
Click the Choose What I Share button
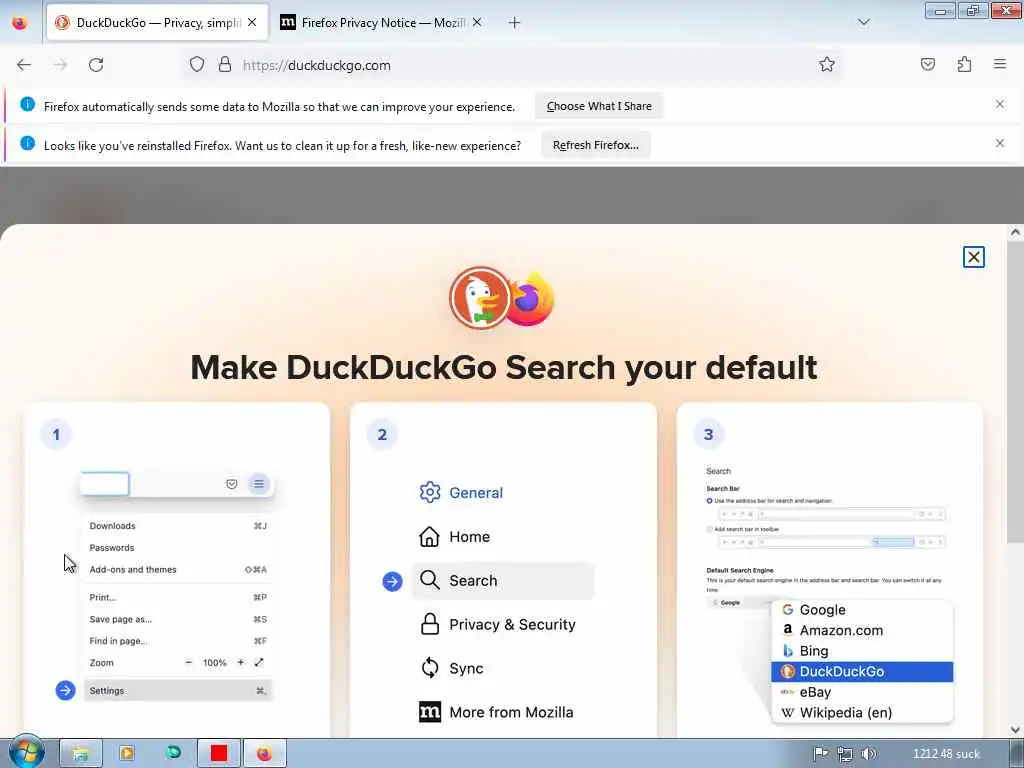pyautogui.click(x=599, y=106)
